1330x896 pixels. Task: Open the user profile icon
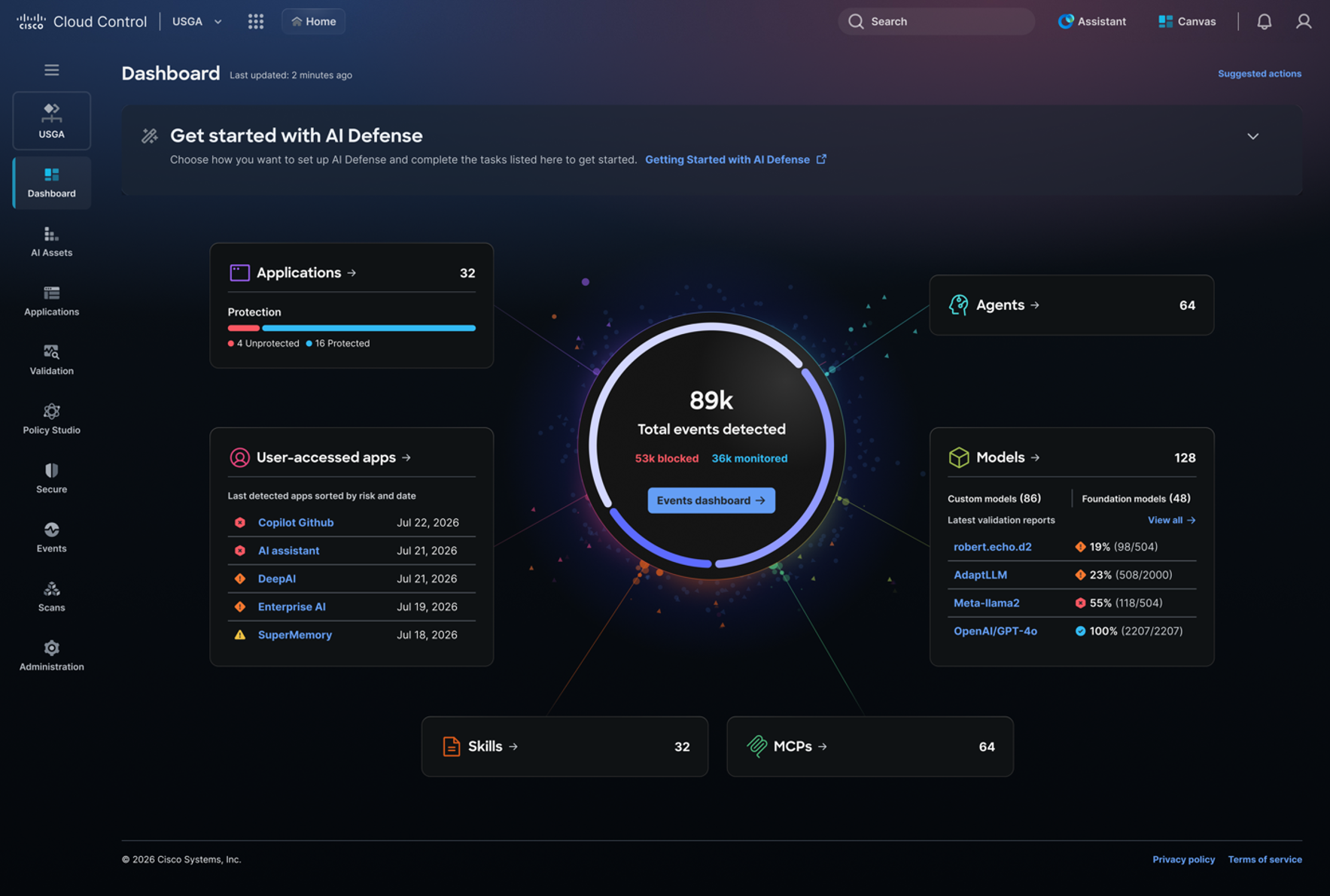point(1304,21)
